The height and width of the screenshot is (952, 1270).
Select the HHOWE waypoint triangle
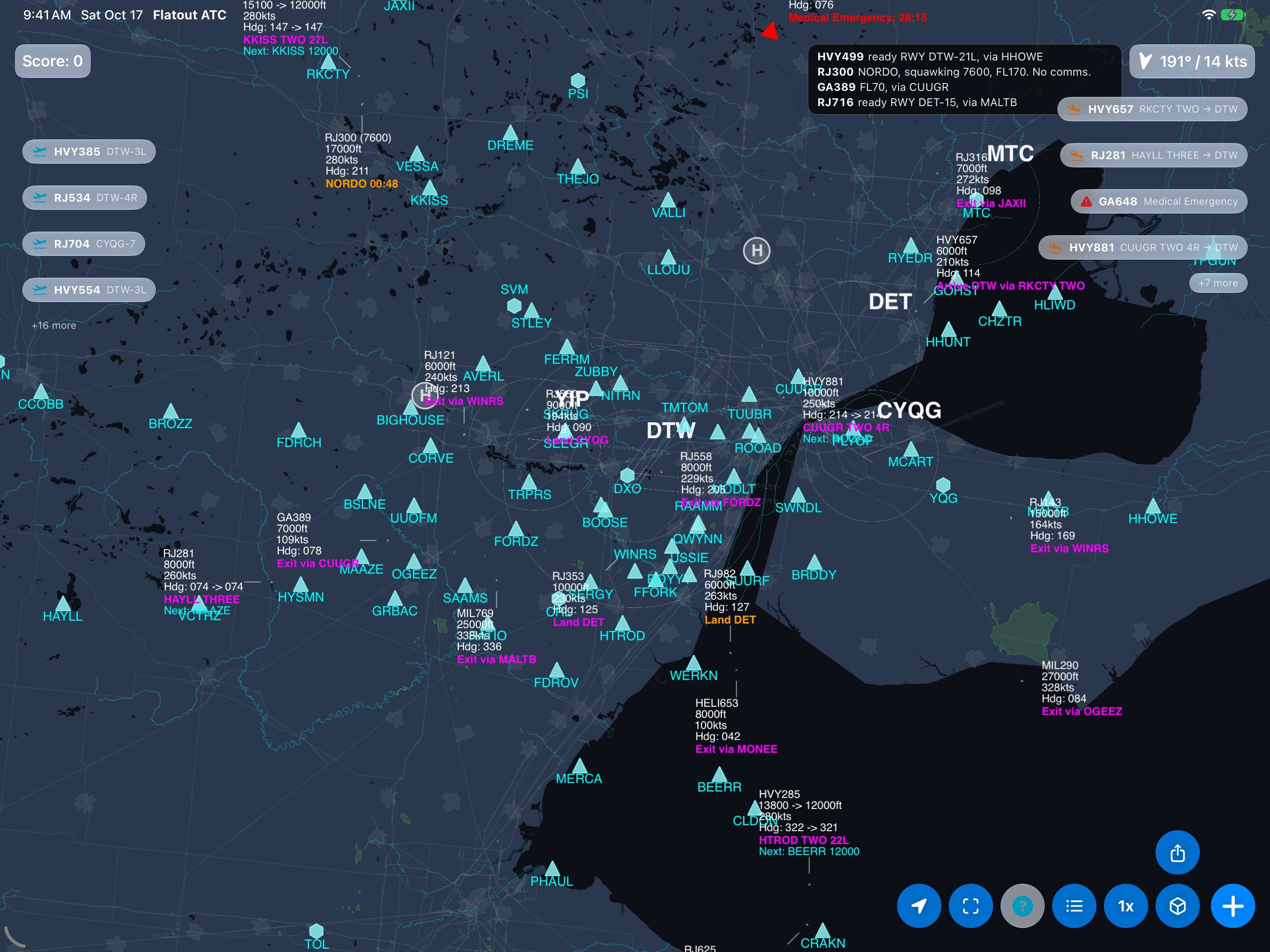[x=1153, y=506]
